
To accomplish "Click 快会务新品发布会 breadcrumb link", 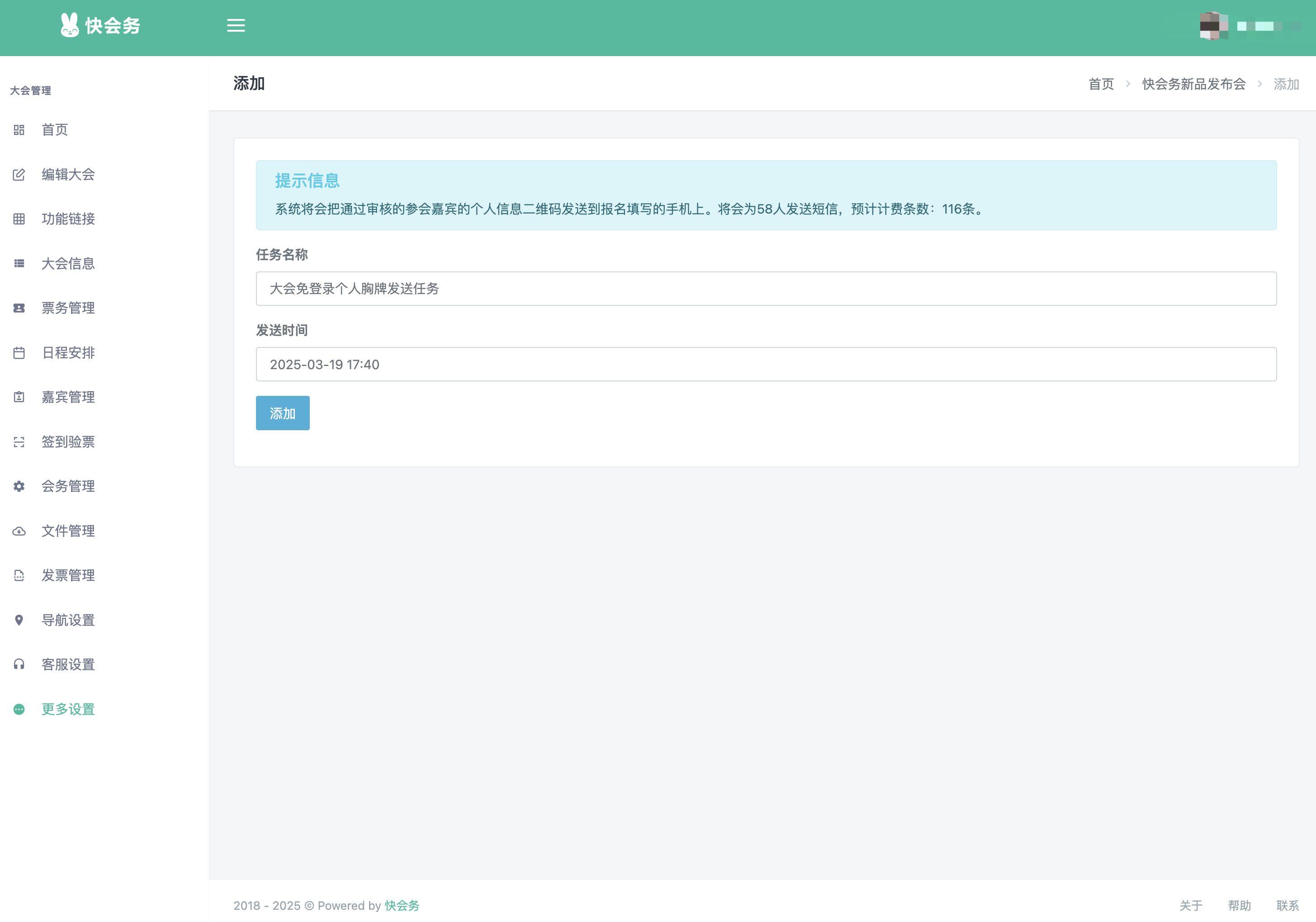I will click(1194, 84).
